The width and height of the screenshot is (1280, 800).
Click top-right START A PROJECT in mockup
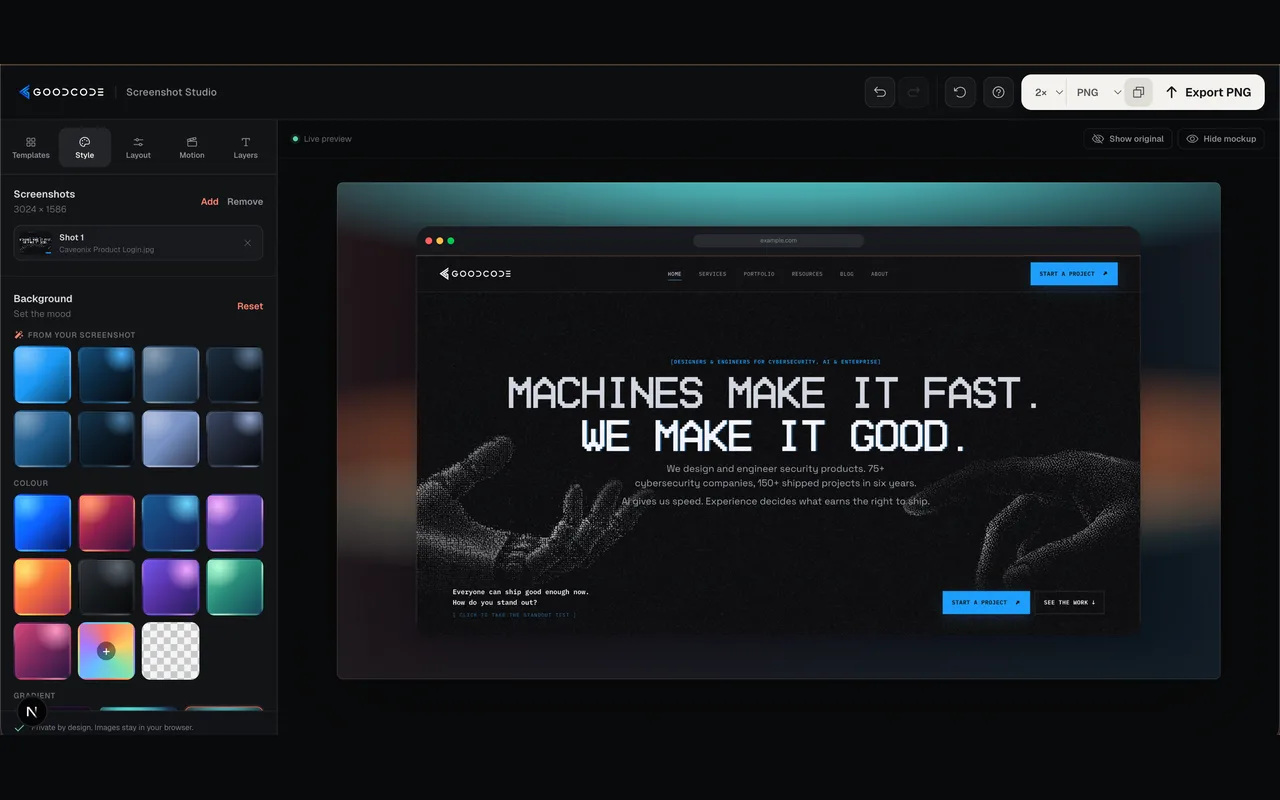[x=1074, y=274]
